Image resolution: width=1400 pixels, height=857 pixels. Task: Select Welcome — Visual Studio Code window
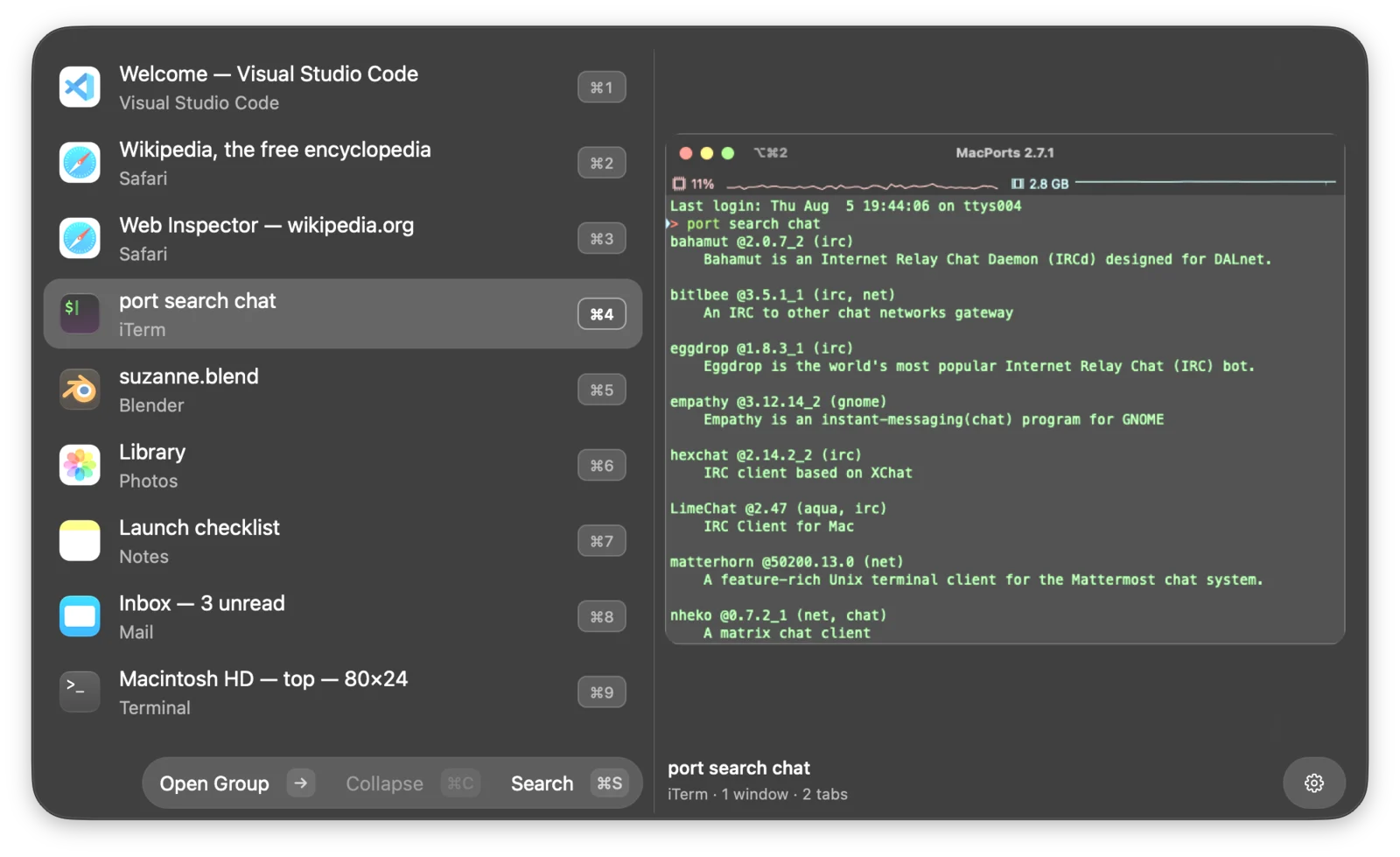343,88
